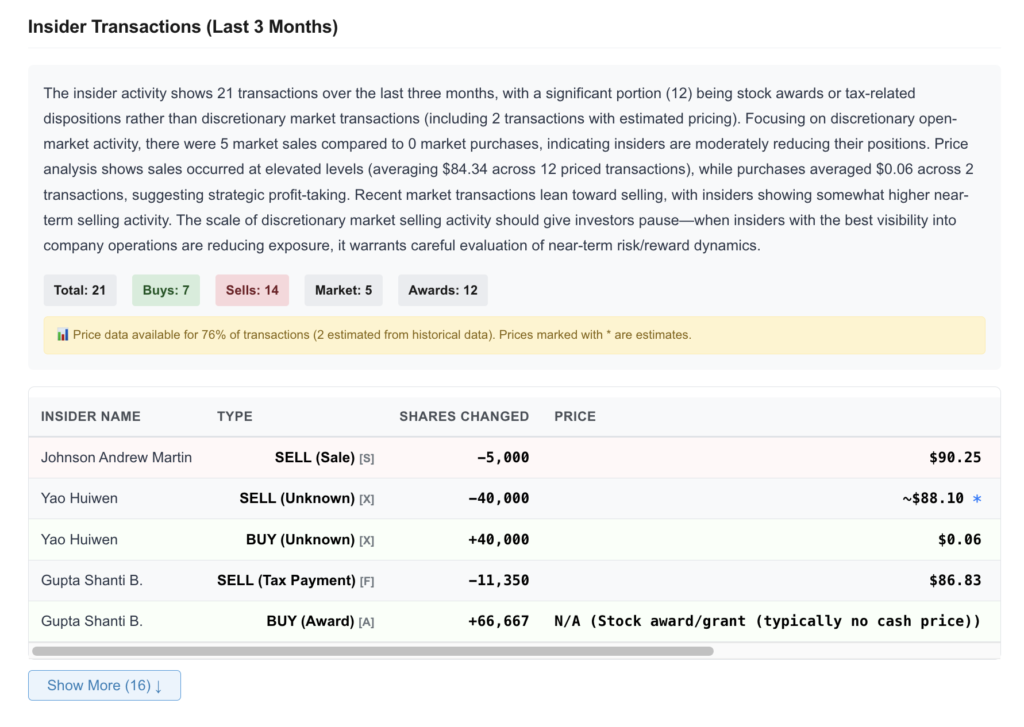The image size is (1024, 727).
Task: Click the BUY (Award) [A] type cell
Action: click(x=321, y=621)
